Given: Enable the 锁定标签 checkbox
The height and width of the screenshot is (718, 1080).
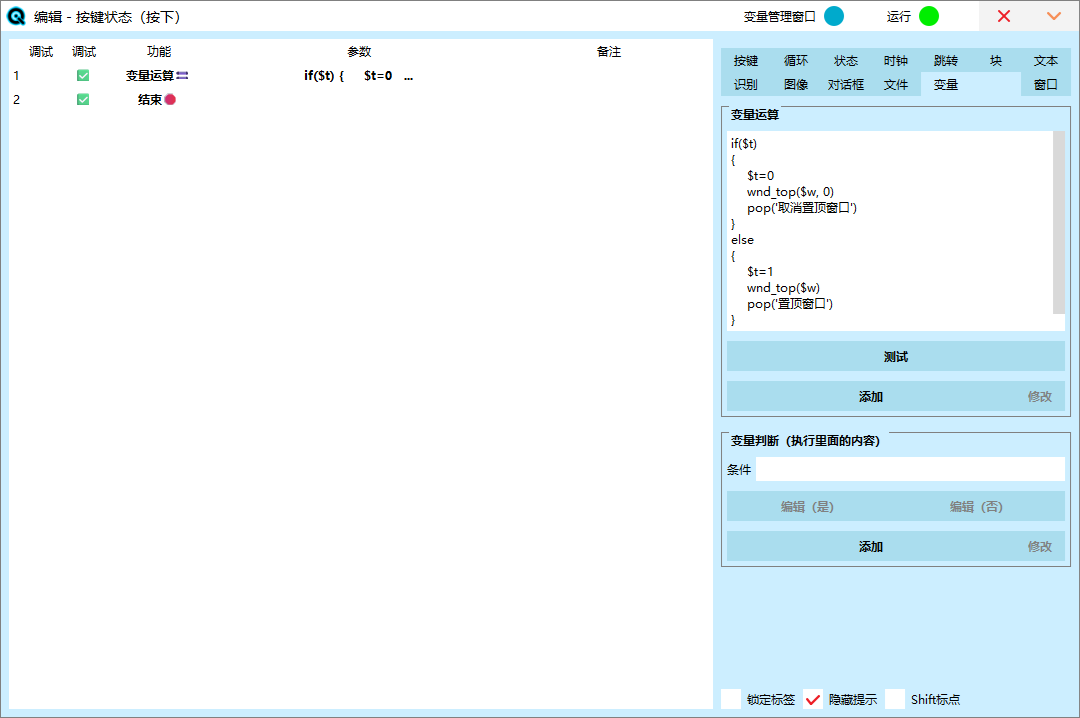Looking at the screenshot, I should tap(731, 699).
